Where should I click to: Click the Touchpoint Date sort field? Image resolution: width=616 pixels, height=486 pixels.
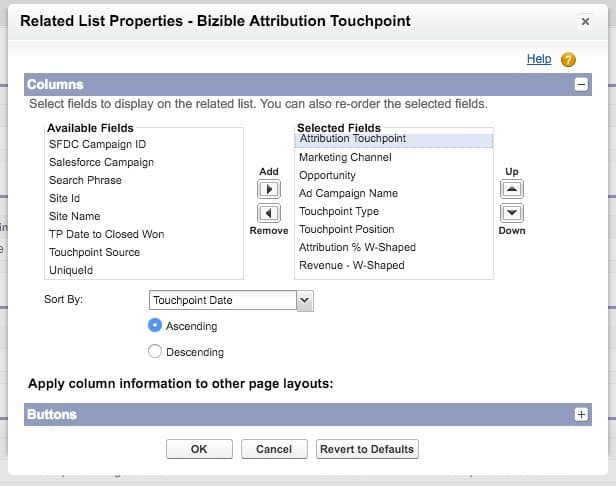(x=223, y=300)
